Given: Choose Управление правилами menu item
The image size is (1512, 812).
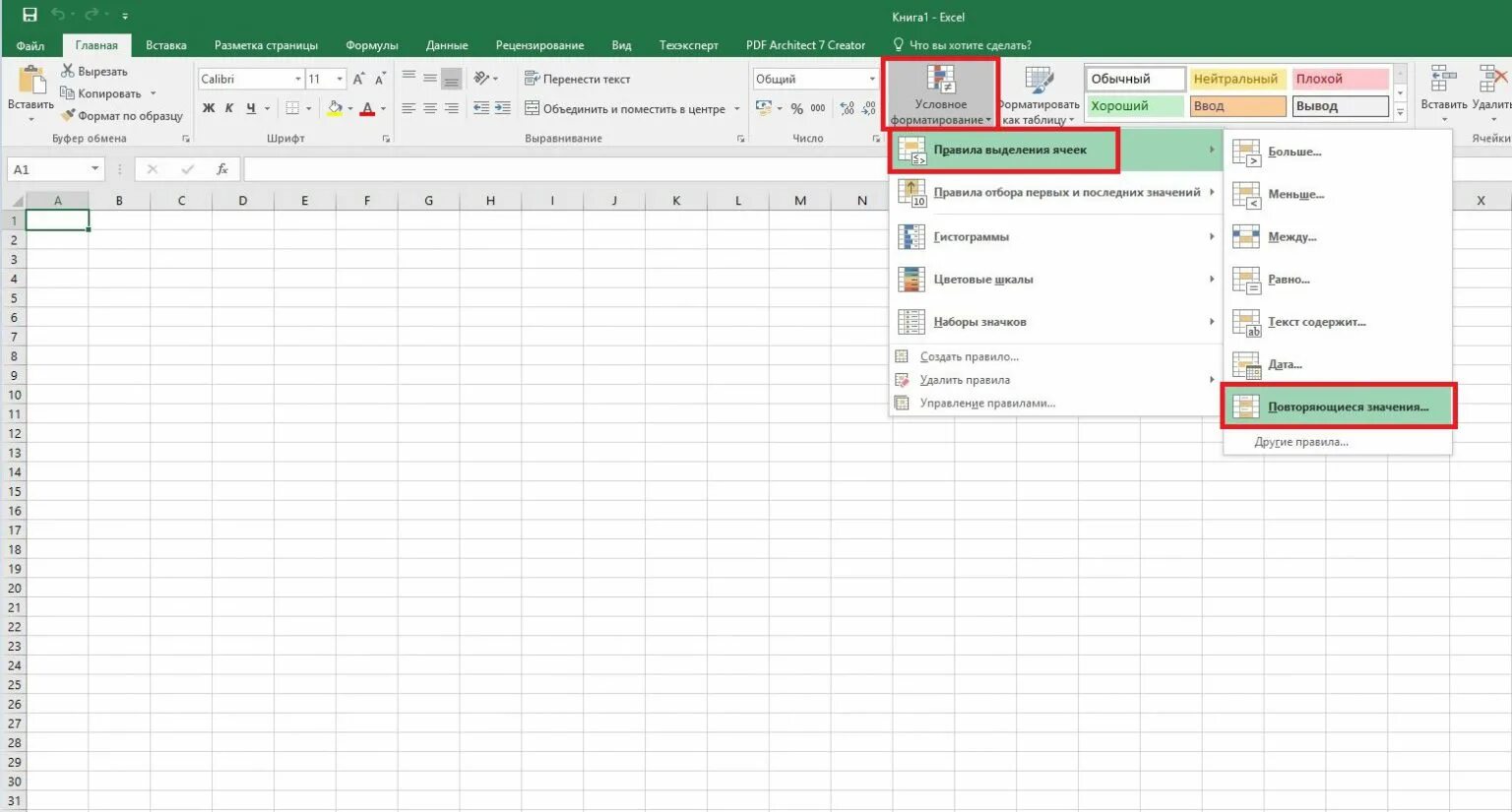Looking at the screenshot, I should tap(1056, 404).
